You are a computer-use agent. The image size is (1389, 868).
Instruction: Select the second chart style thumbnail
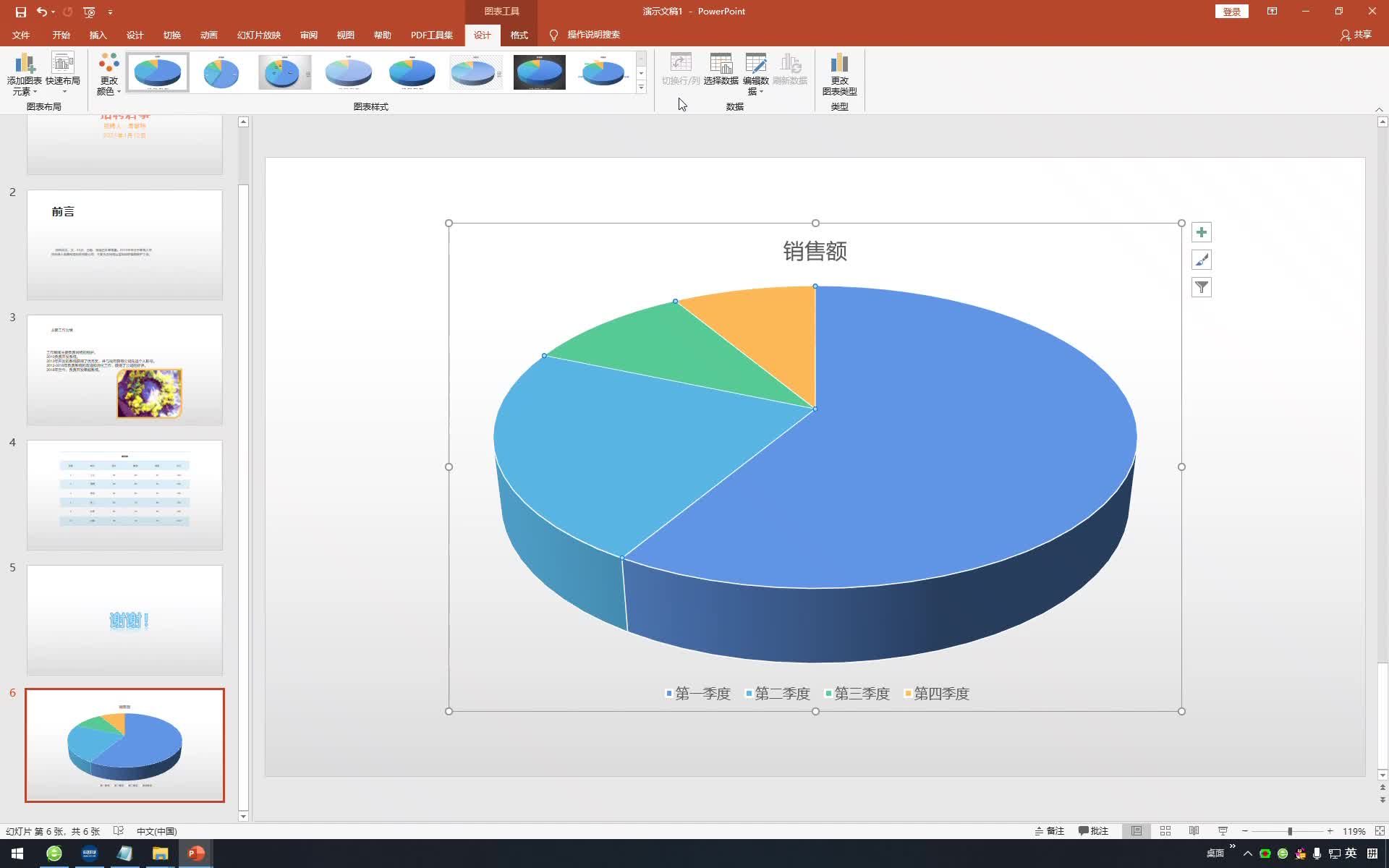click(221, 72)
